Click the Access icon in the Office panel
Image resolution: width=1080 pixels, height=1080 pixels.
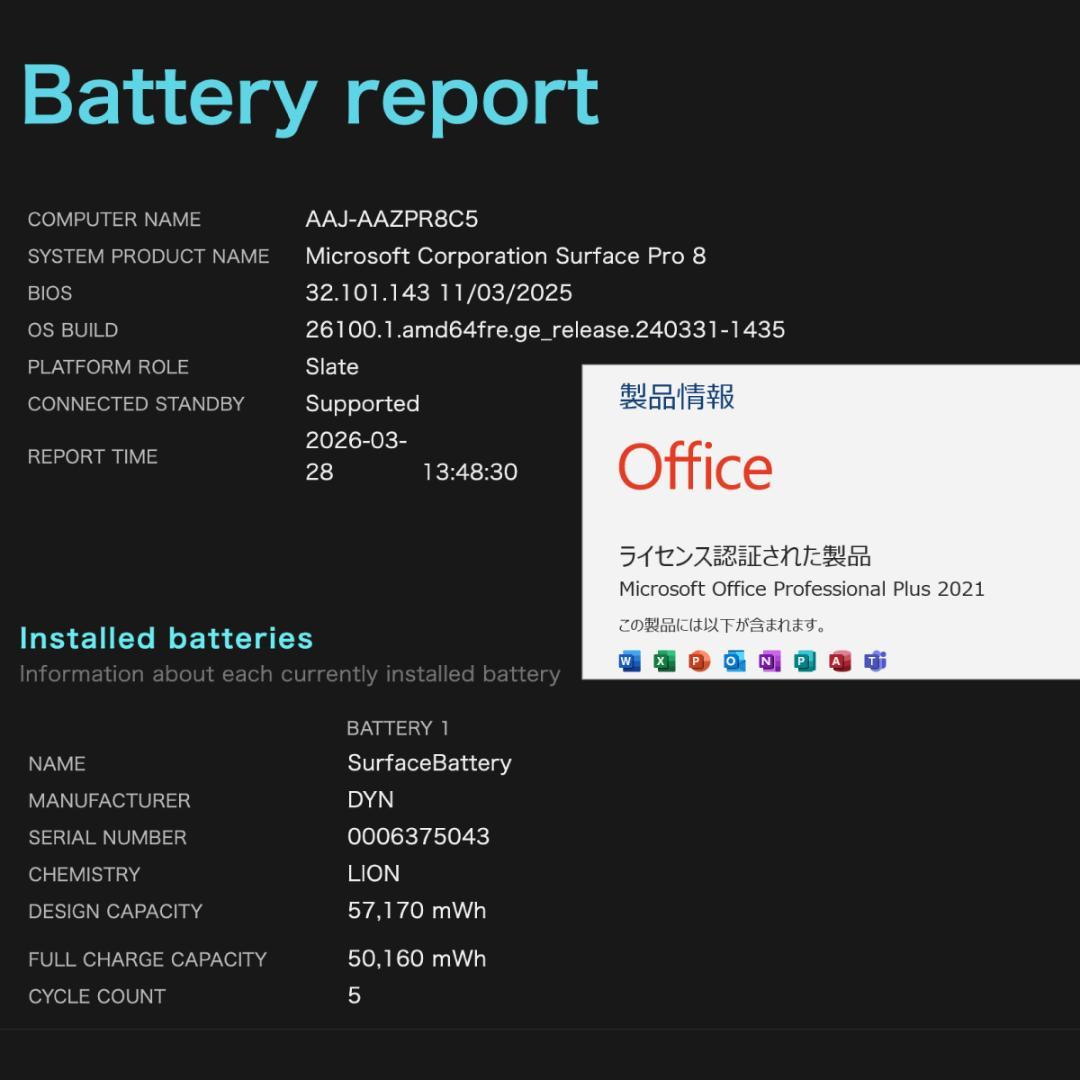coord(840,661)
